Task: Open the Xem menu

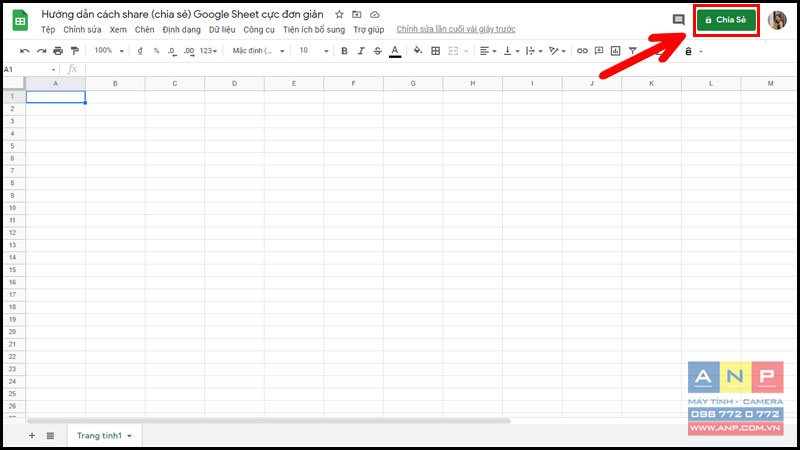Action: click(118, 30)
